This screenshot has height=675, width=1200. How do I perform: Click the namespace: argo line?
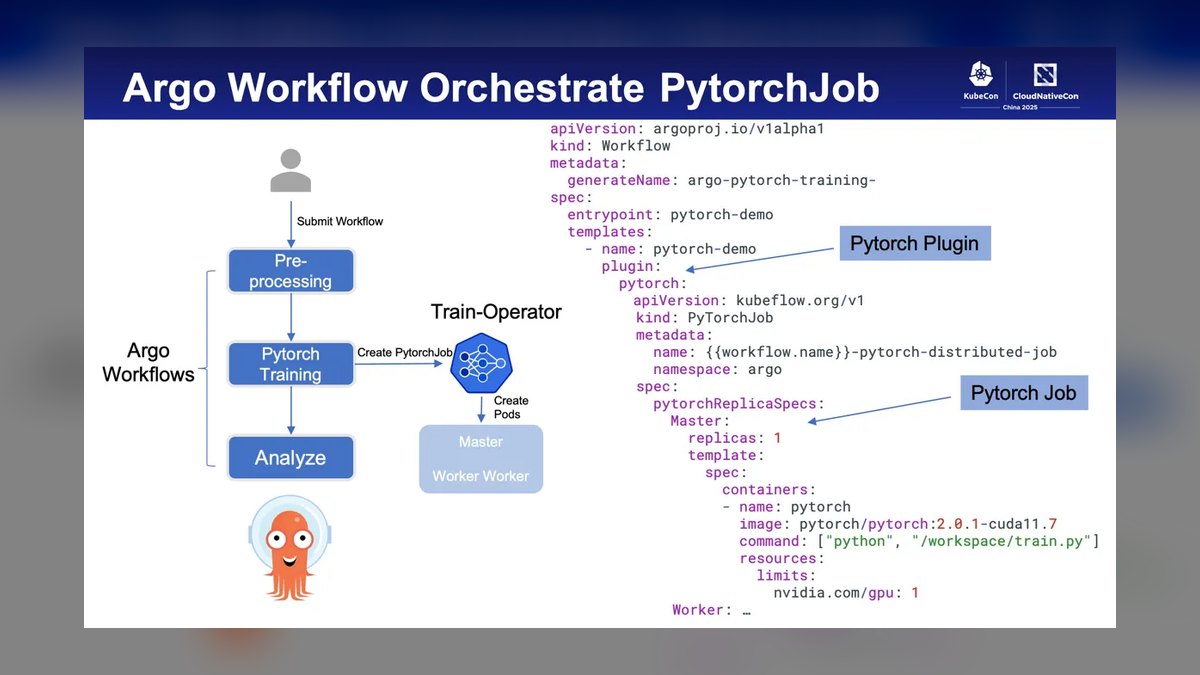pyautogui.click(x=717, y=369)
